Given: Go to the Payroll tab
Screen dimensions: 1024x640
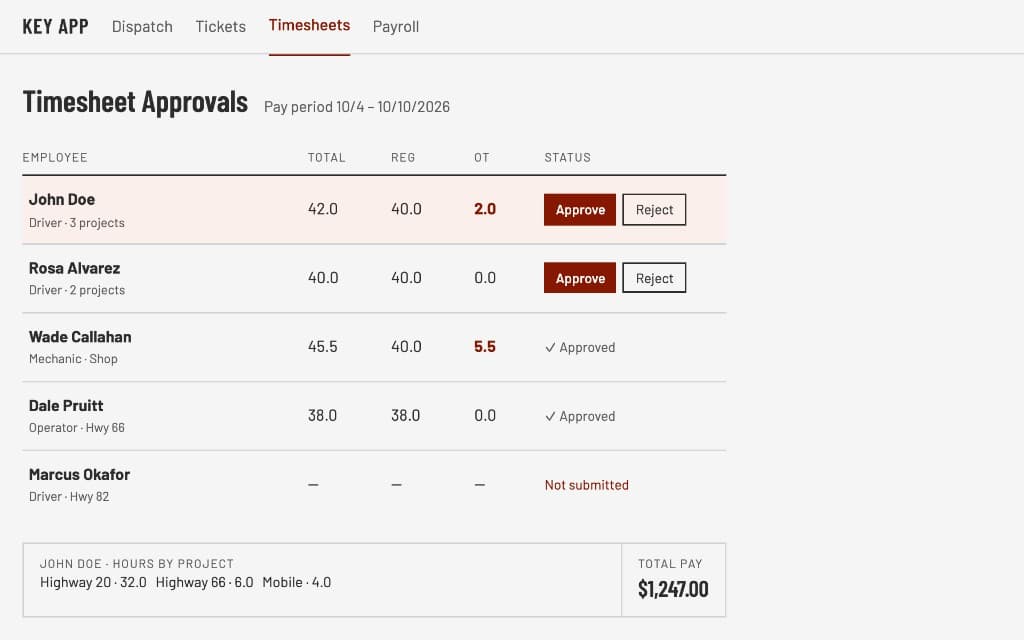Looking at the screenshot, I should pos(396,27).
